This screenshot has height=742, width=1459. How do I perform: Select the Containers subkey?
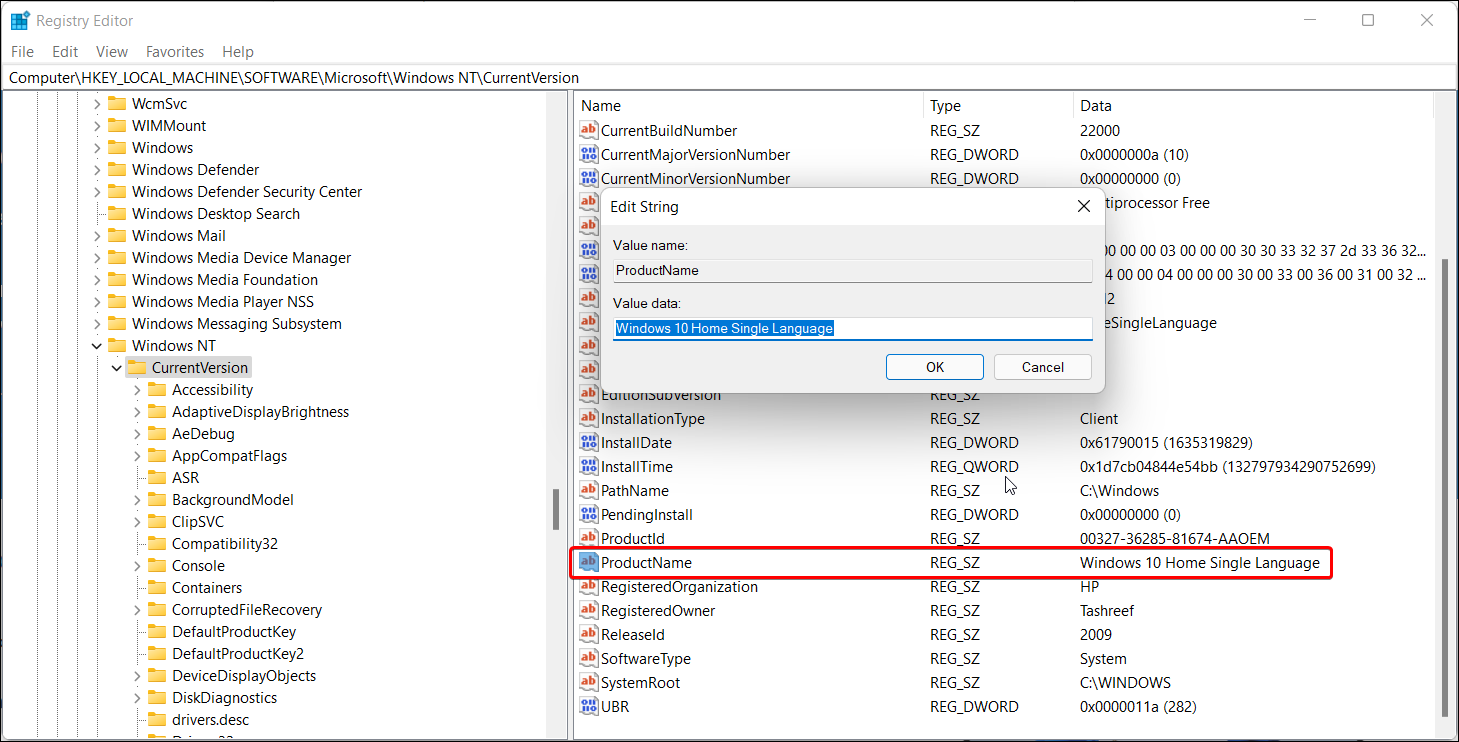207,588
